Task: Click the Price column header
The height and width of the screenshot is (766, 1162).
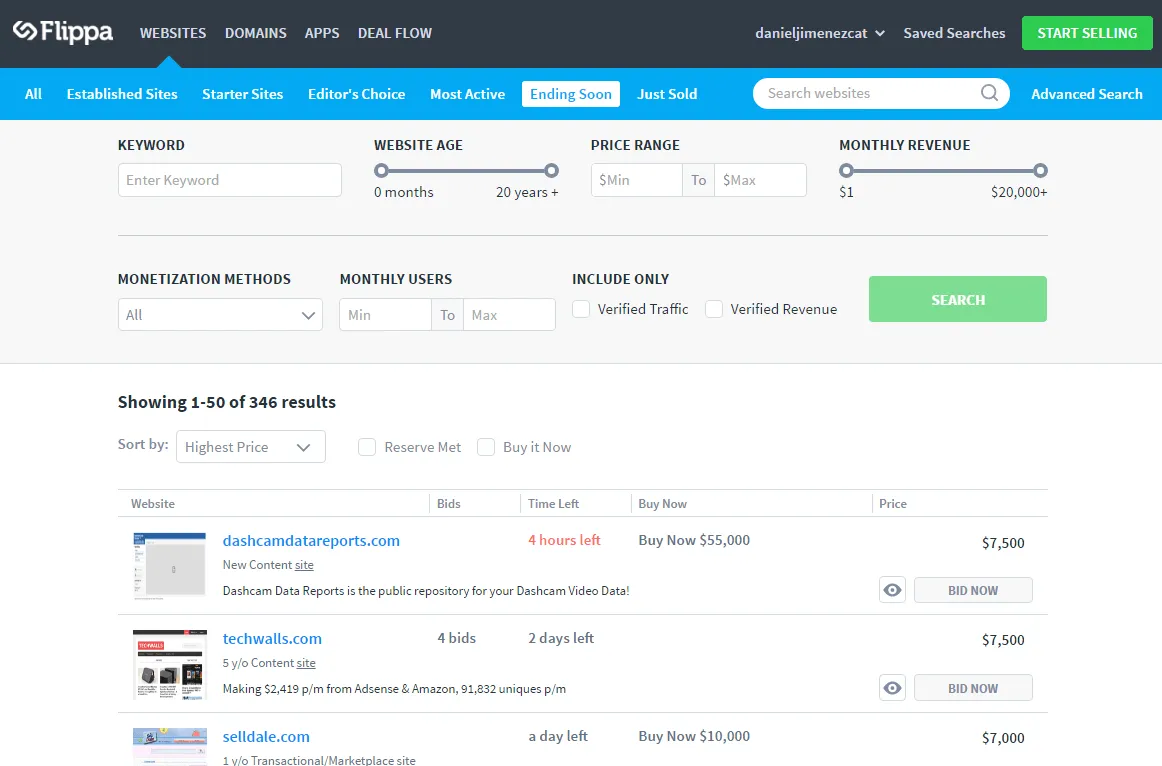Action: point(892,504)
